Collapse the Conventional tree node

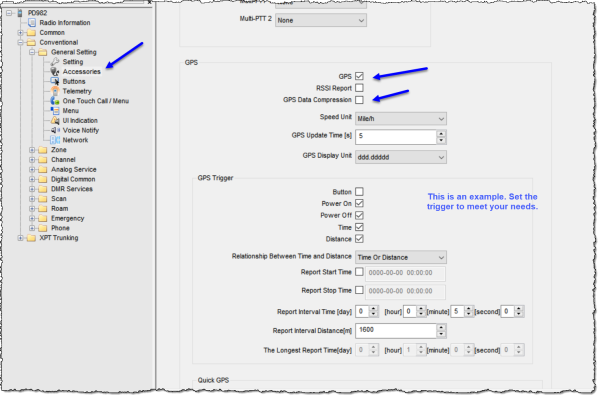[x=20, y=42]
